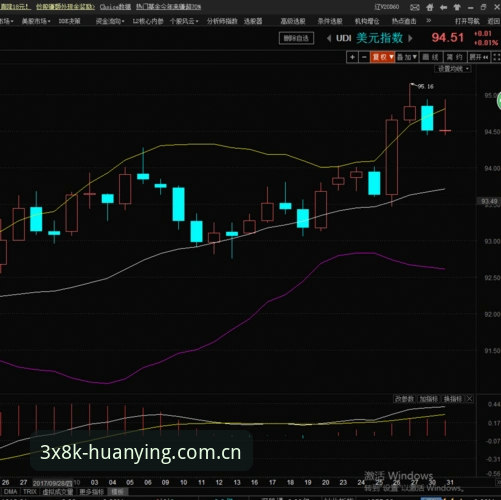Click the 换指标 indicator button
Screen dimensions: 501x500
[453, 398]
